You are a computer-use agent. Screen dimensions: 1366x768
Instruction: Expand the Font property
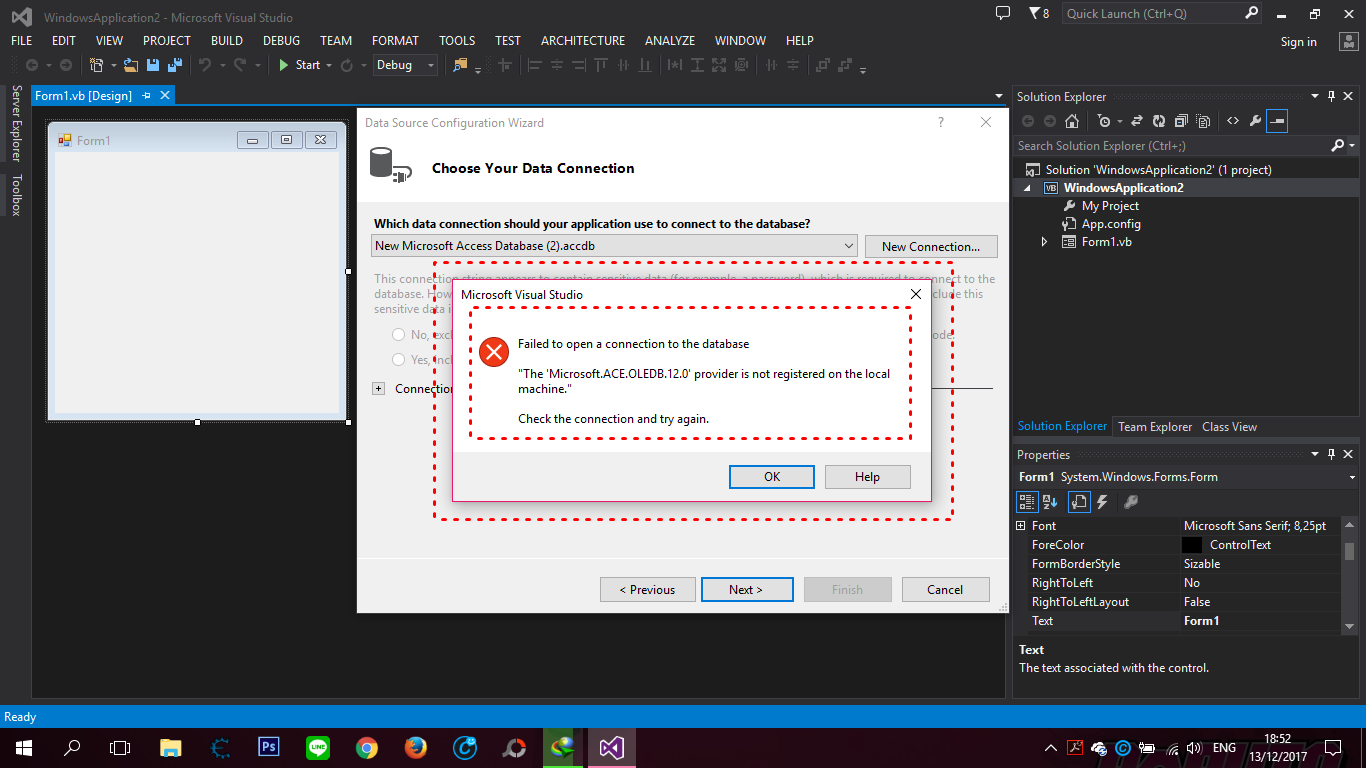coord(1021,525)
